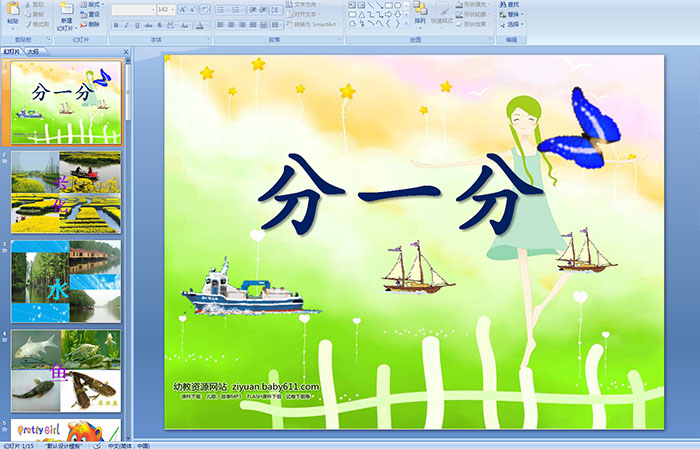Click the Find (查找) icon
Screen dimensions: 700x449
pos(513,4)
